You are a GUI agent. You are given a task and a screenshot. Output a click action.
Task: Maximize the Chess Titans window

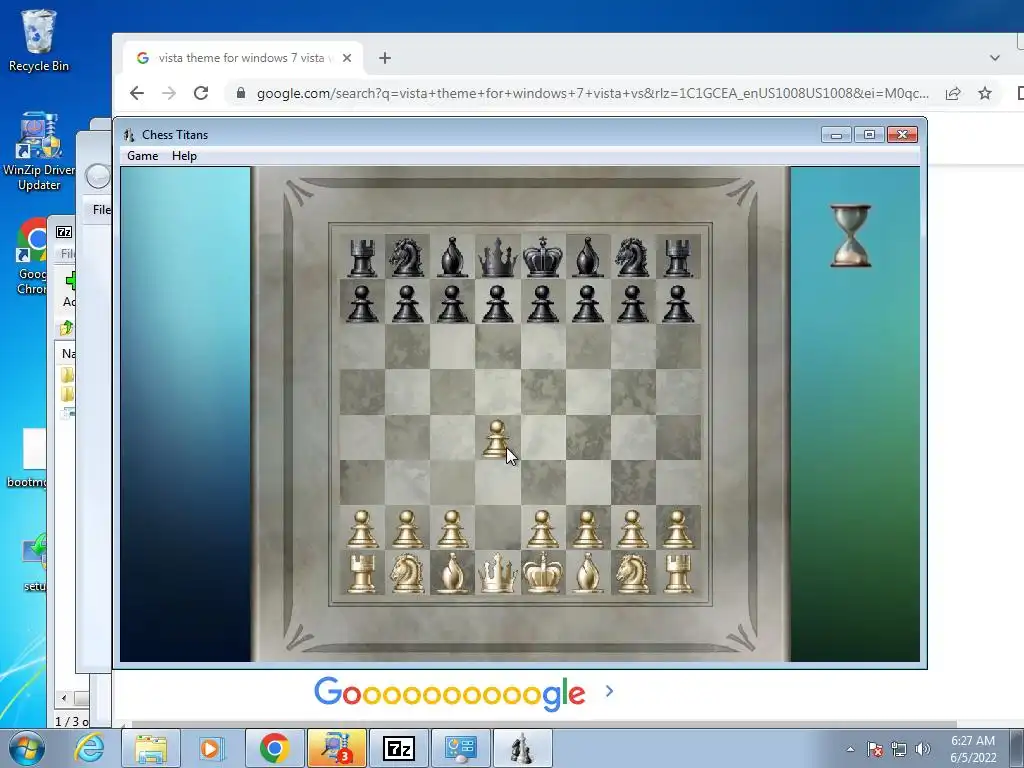click(x=869, y=135)
